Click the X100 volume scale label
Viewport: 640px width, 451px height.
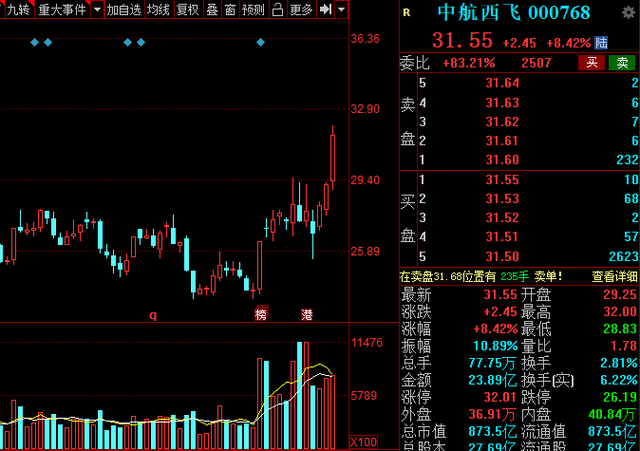point(364,442)
